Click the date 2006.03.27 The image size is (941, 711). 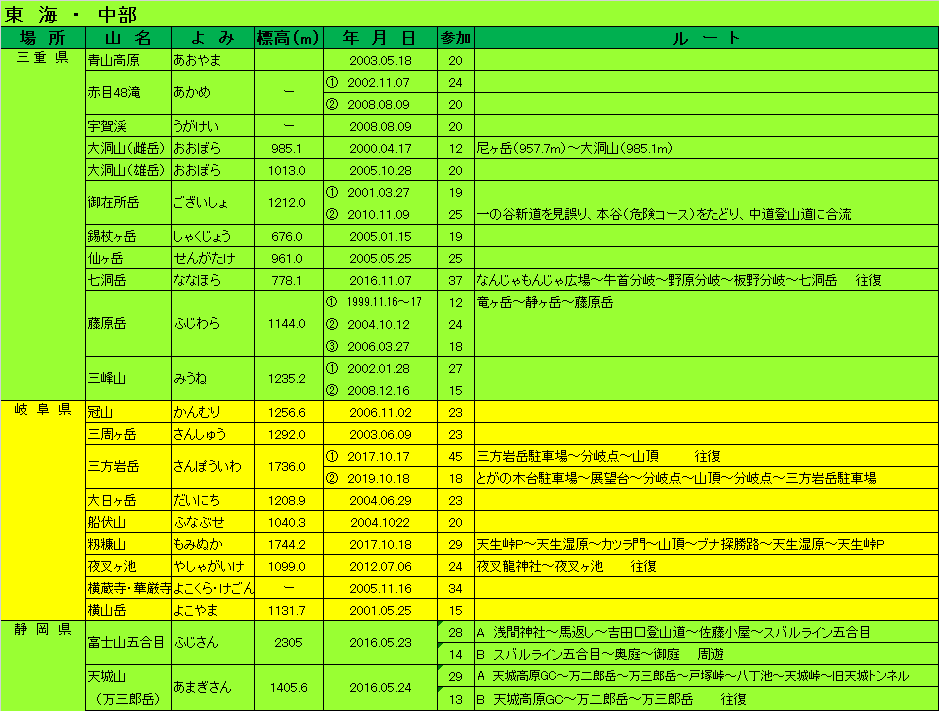[x=378, y=346]
